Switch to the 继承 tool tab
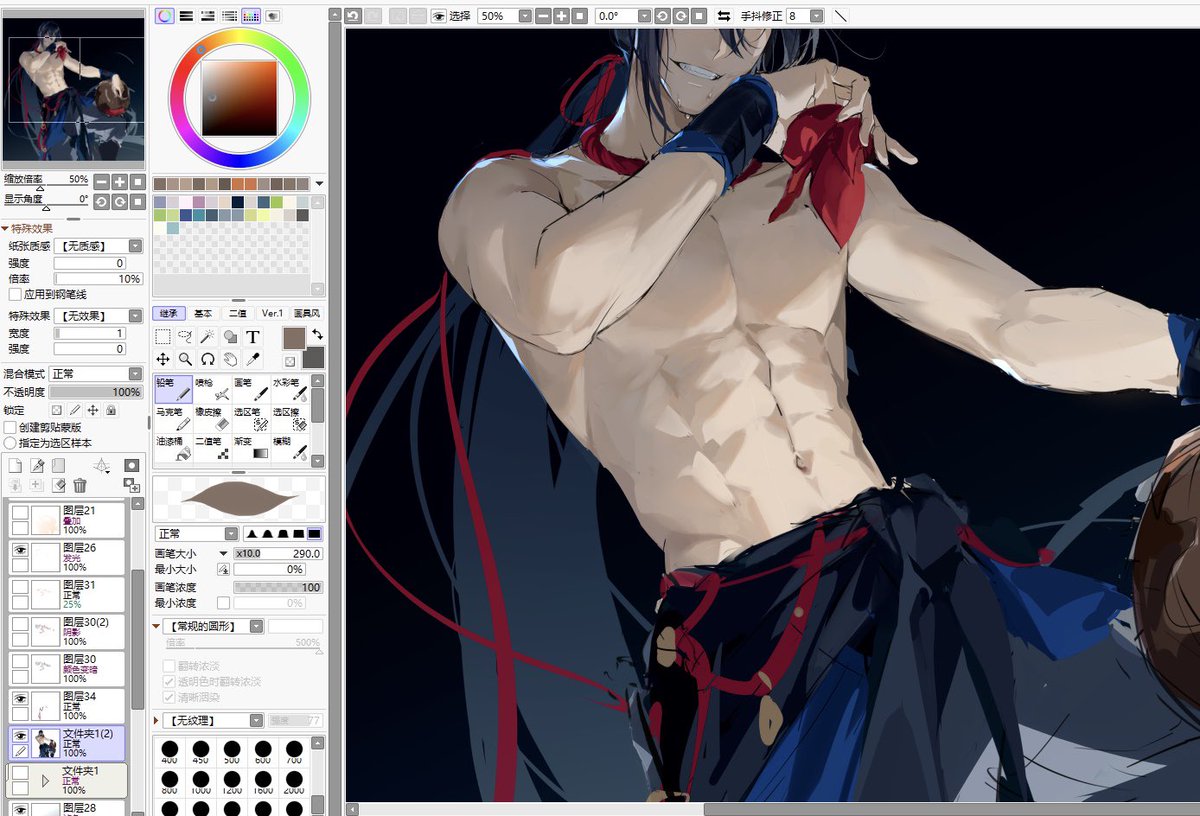Viewport: 1200px width, 816px height. [169, 313]
